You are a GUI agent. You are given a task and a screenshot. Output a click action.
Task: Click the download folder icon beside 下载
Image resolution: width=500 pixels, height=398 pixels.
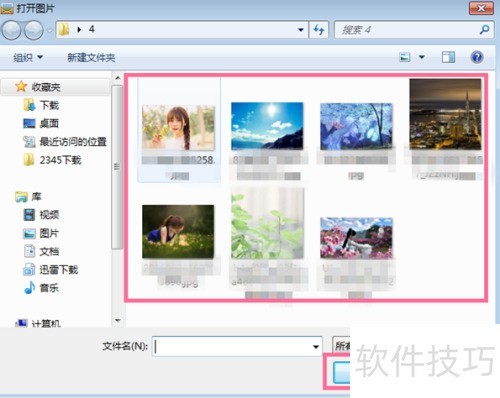[x=29, y=105]
